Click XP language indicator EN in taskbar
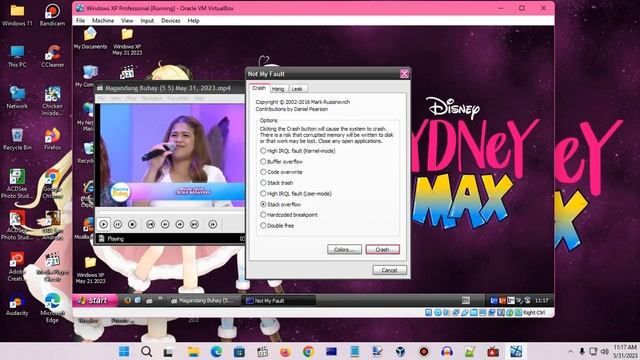The image size is (640, 360). [466, 301]
